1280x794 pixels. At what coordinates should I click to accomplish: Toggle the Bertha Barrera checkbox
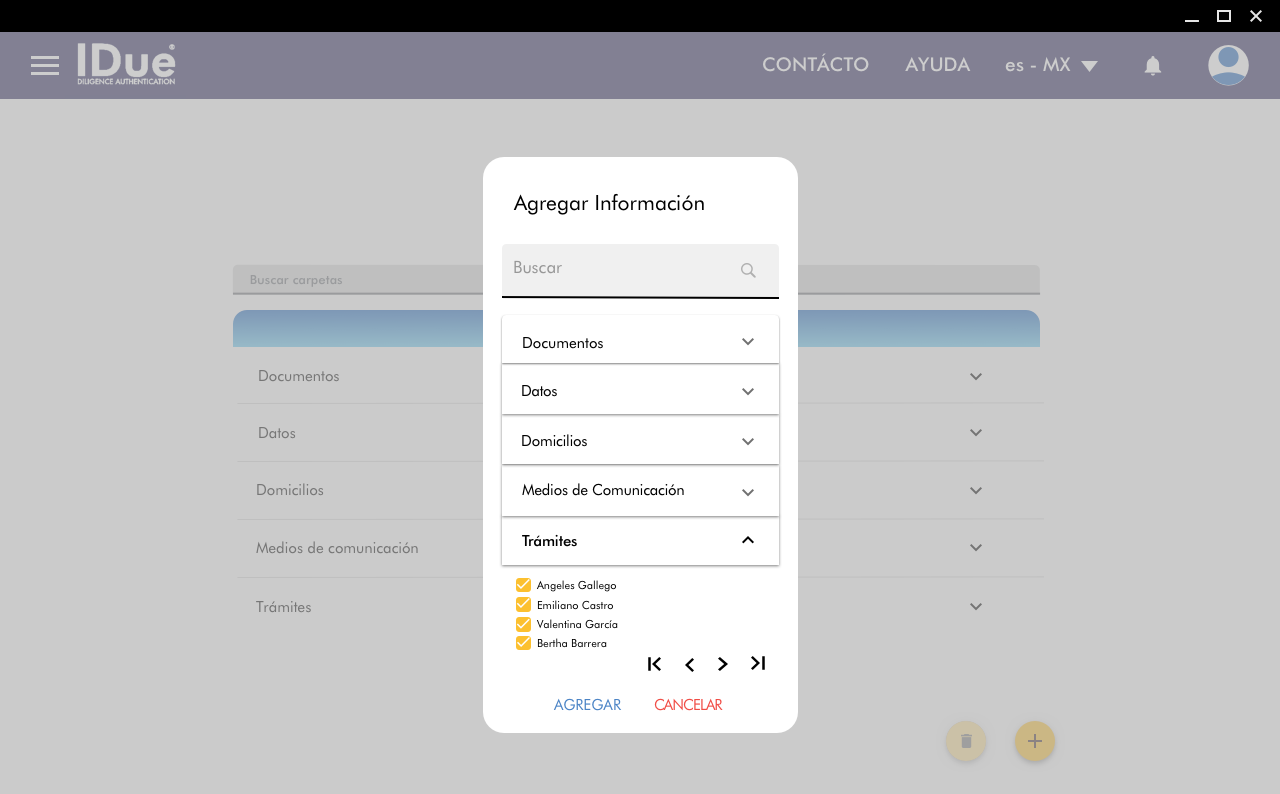[523, 643]
